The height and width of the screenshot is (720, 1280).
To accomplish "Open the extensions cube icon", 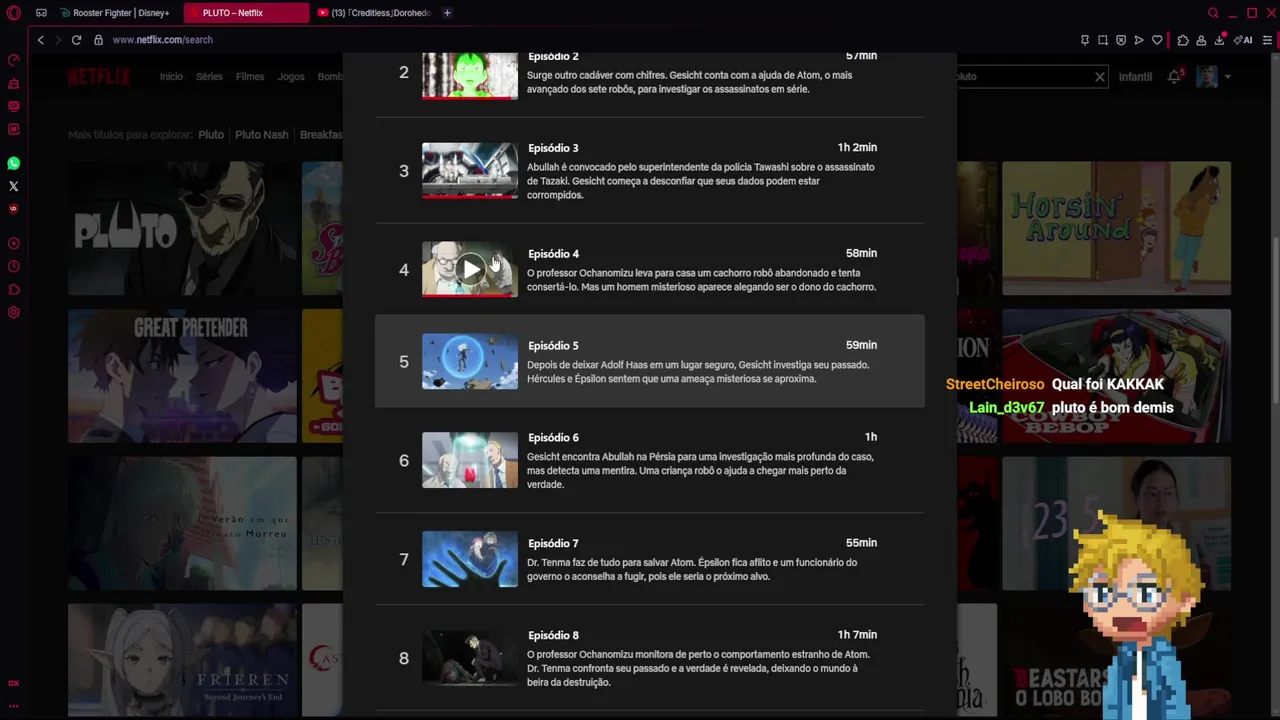I will 1183,40.
